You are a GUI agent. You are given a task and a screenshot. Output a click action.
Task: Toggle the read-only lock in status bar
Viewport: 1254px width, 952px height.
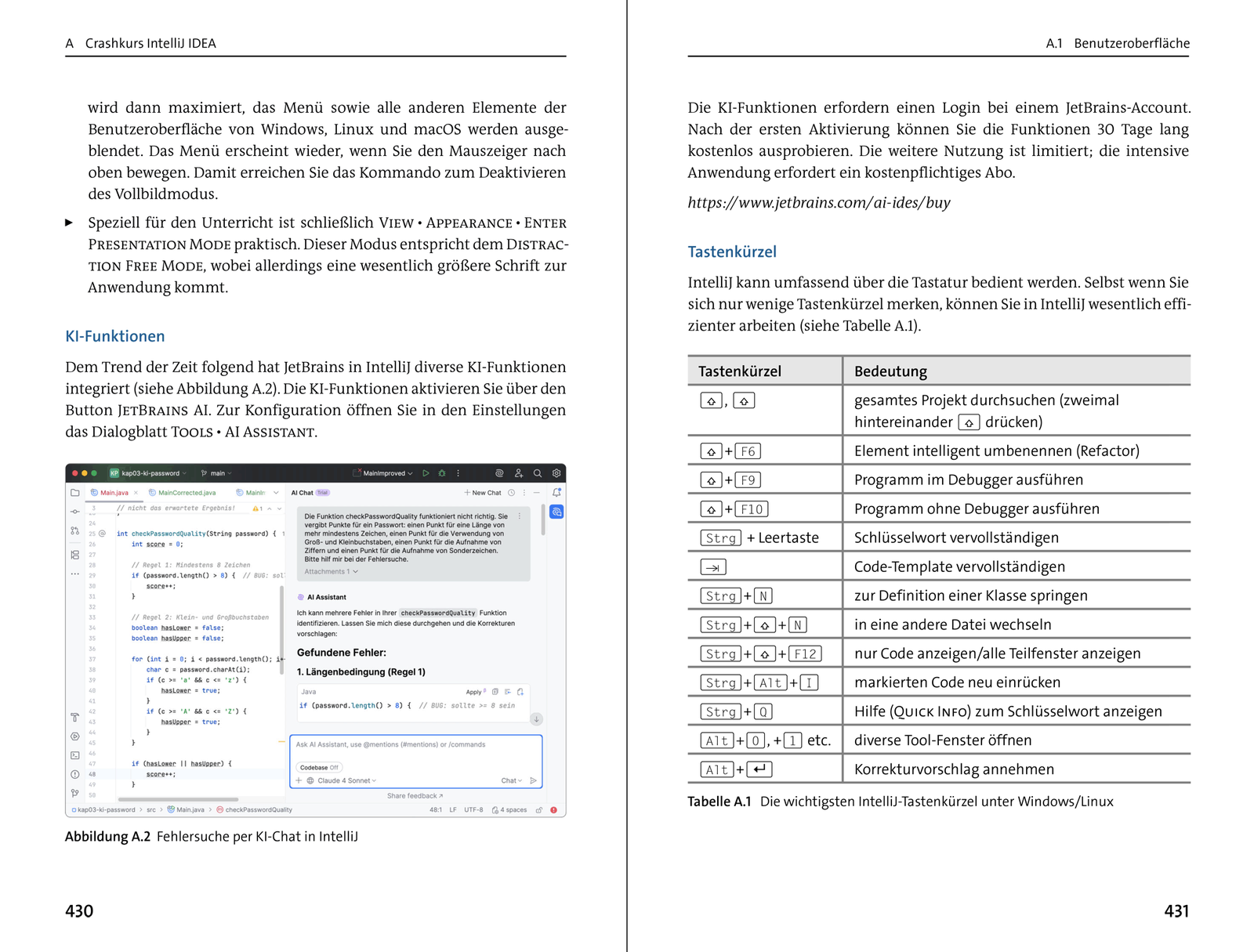[x=538, y=810]
